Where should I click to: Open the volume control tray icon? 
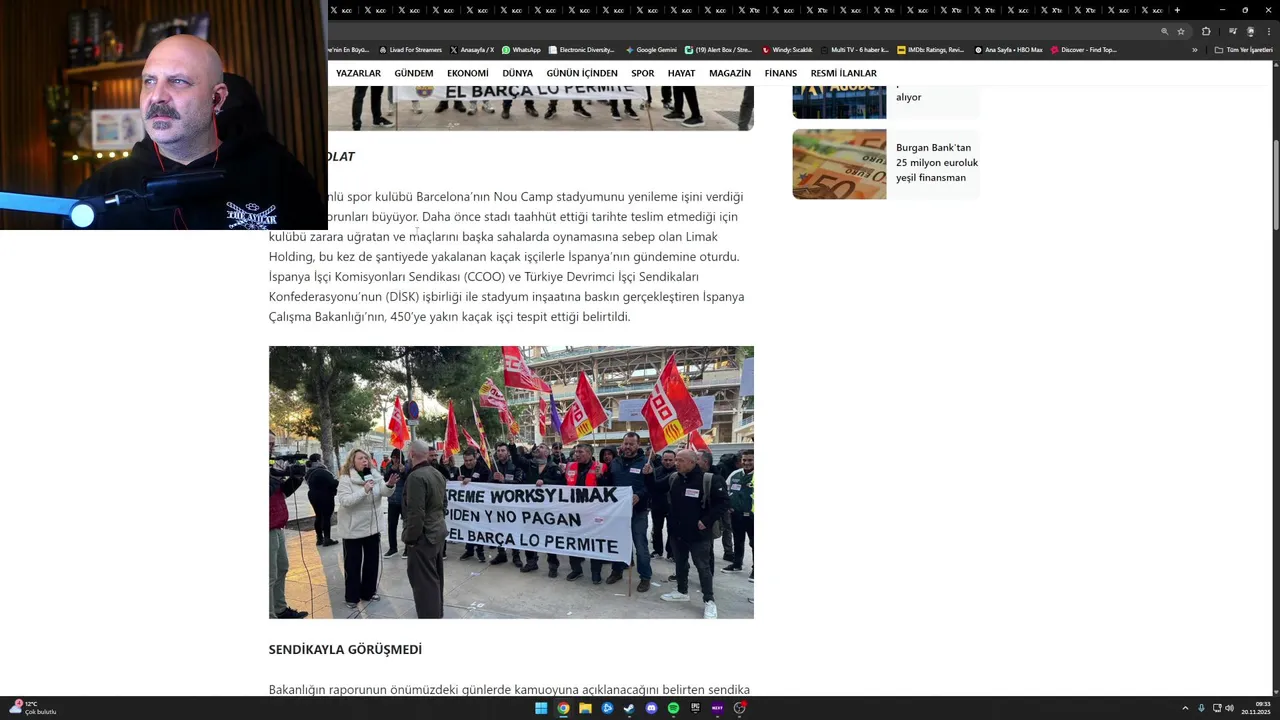[x=1229, y=708]
